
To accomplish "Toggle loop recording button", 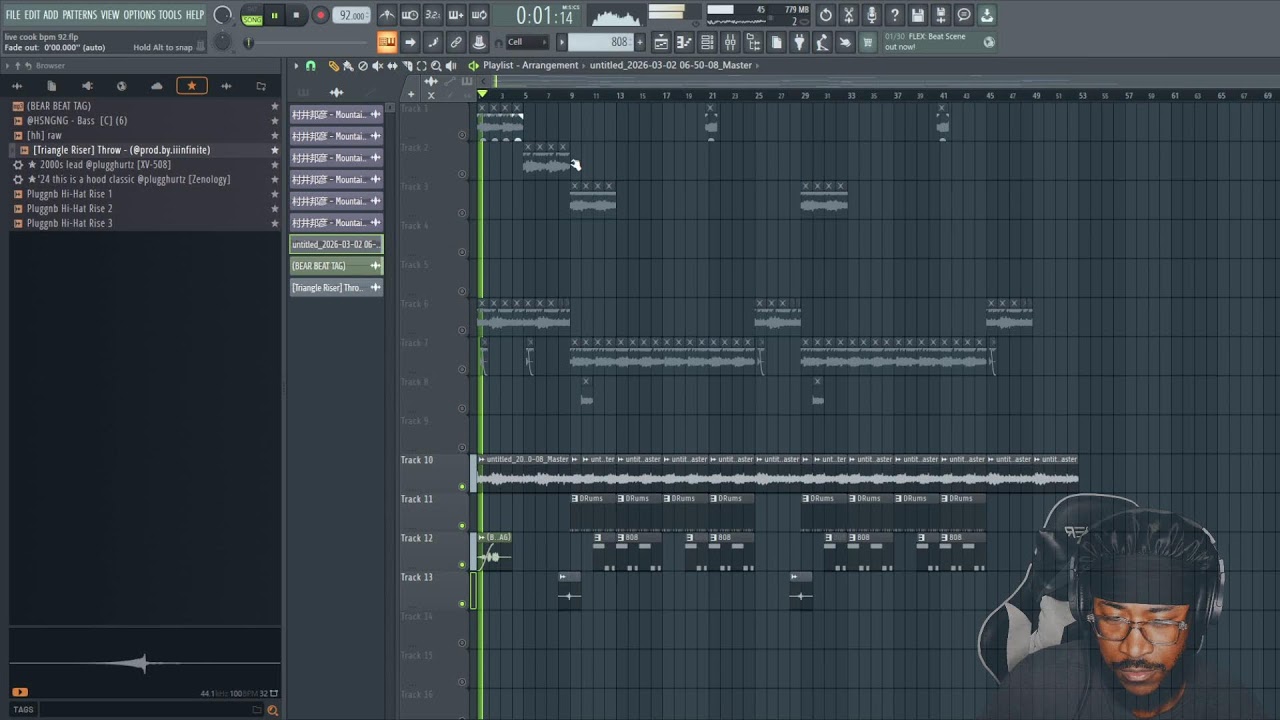I will pos(479,15).
